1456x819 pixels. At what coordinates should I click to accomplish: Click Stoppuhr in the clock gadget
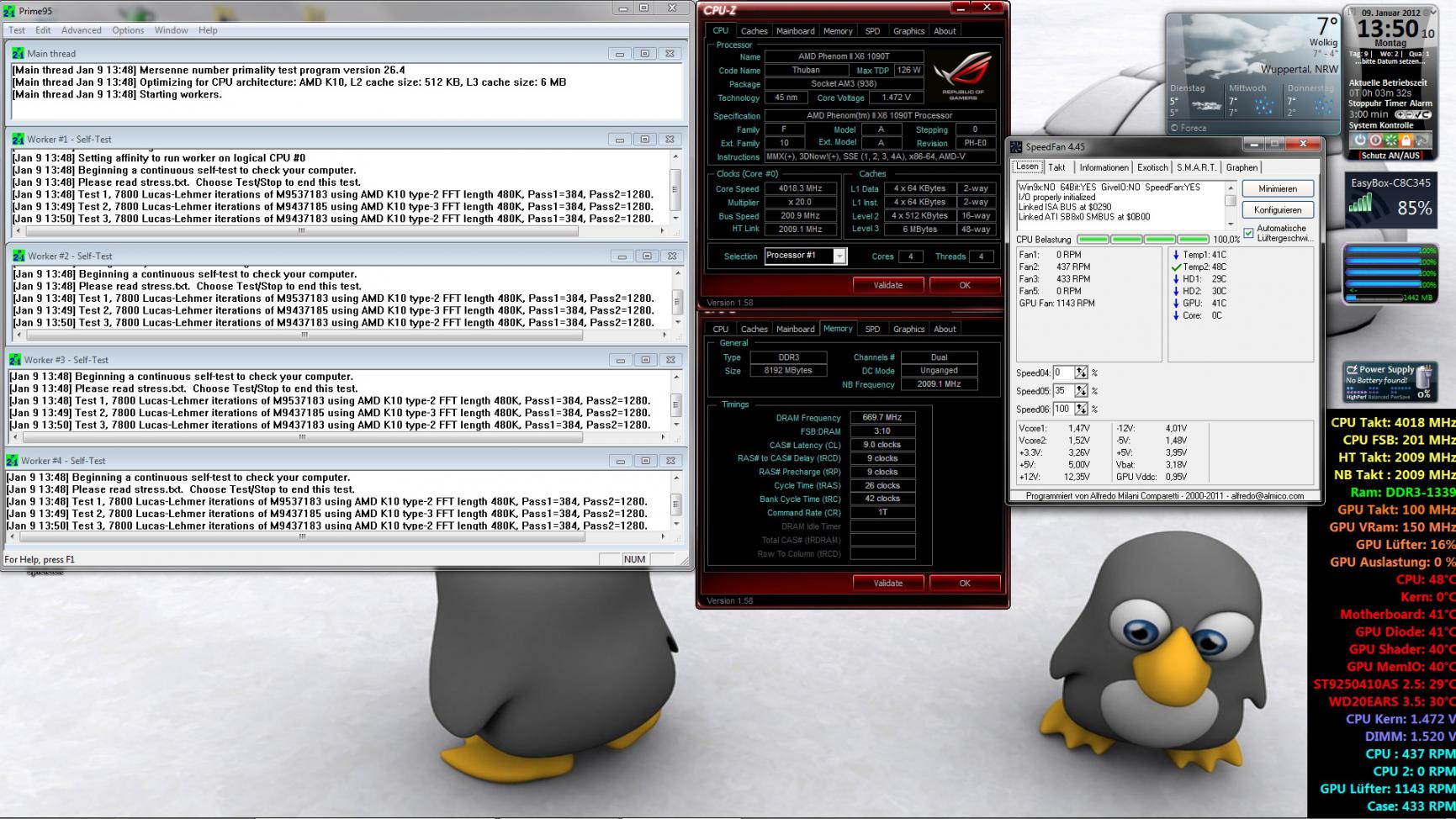click(x=1367, y=103)
